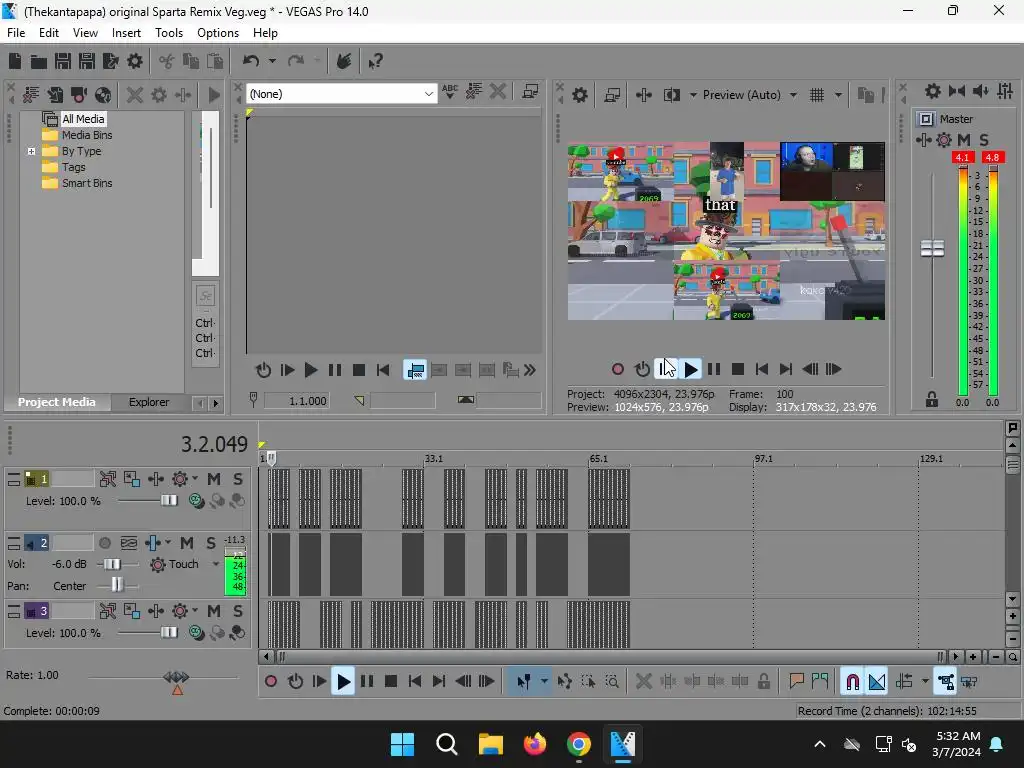Create a new project with the New icon

point(15,61)
